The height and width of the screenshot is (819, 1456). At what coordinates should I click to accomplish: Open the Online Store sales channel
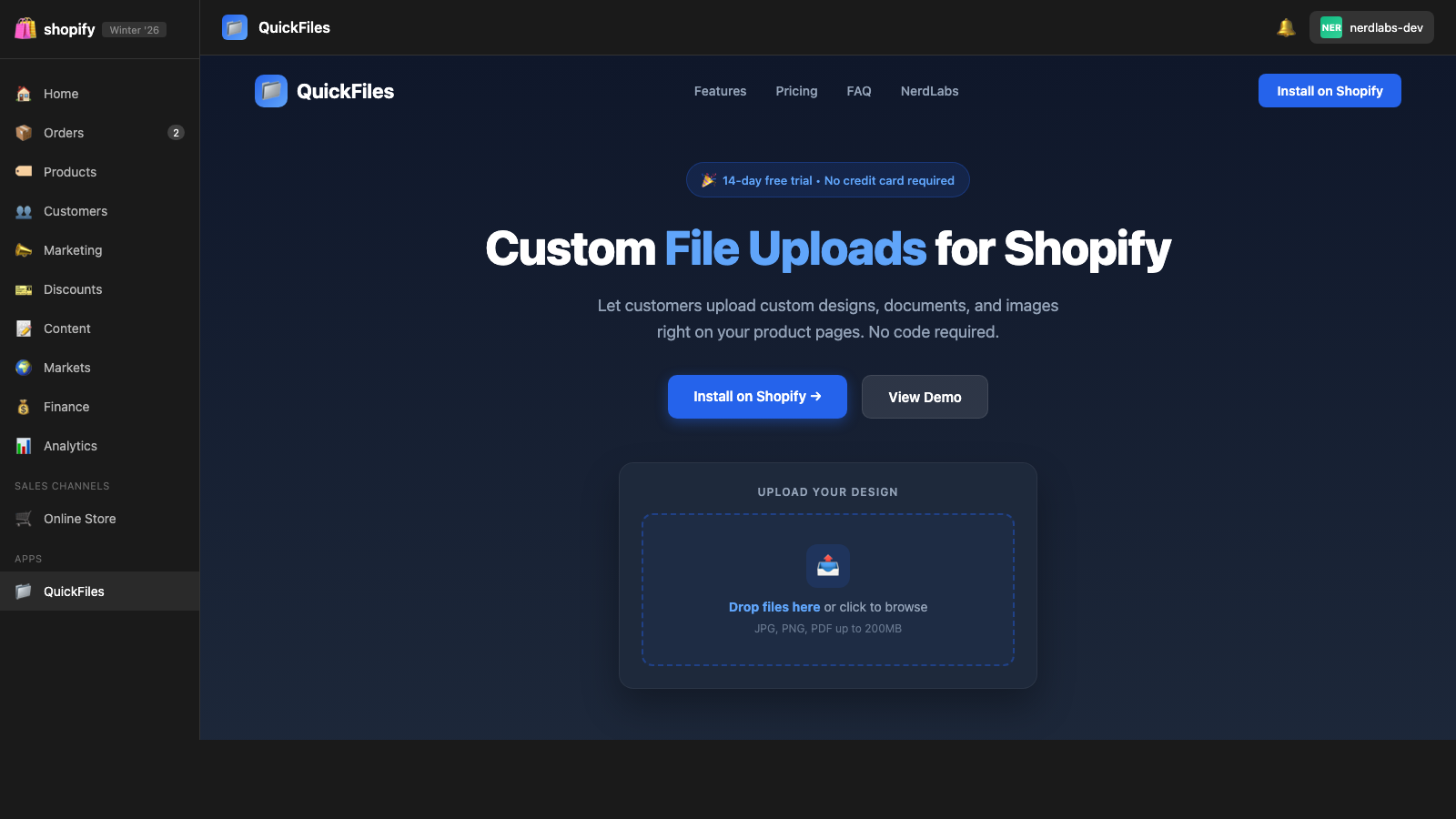coord(100,519)
